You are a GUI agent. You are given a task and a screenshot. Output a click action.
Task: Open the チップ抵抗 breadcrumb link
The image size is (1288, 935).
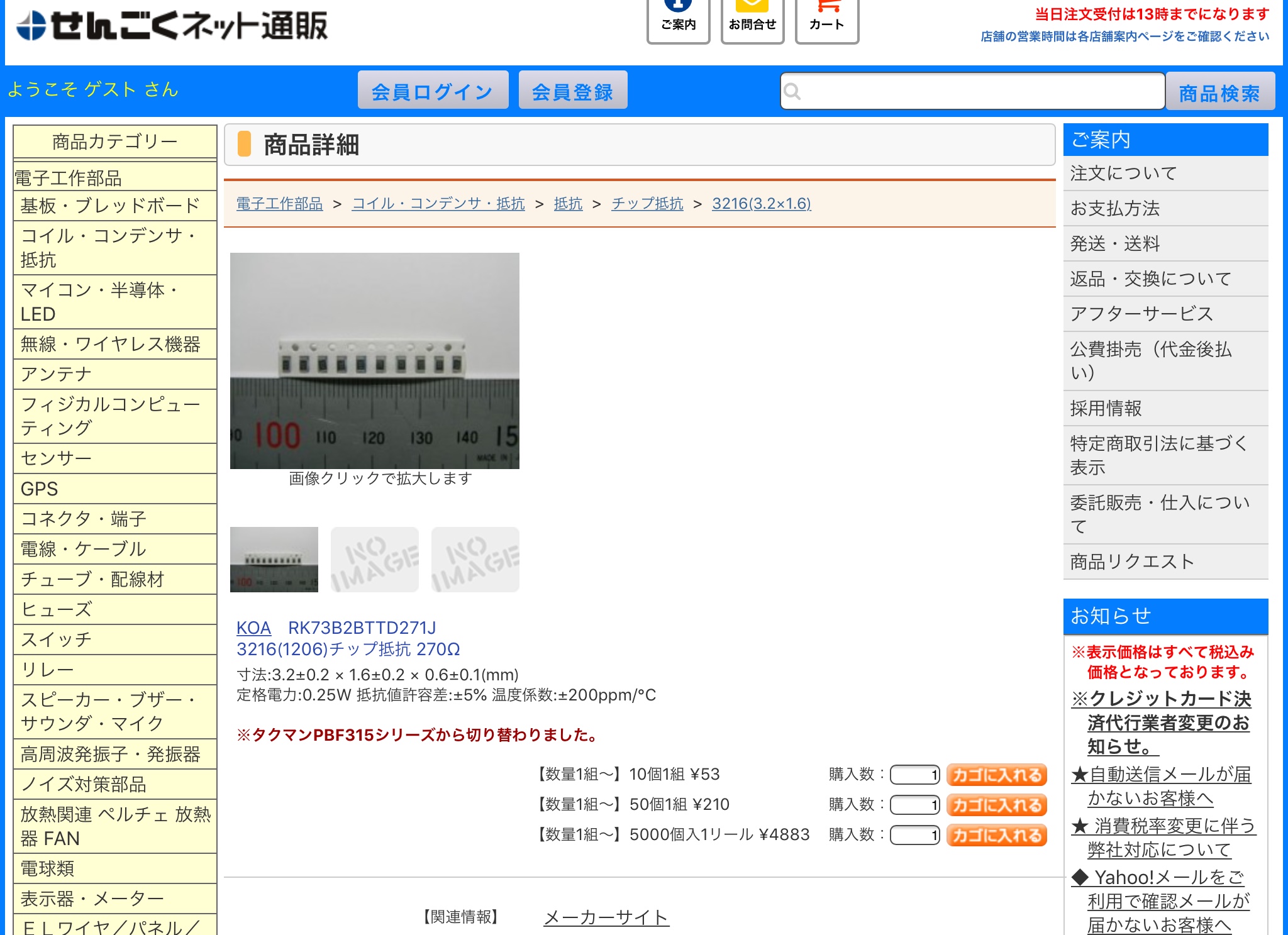pos(647,204)
